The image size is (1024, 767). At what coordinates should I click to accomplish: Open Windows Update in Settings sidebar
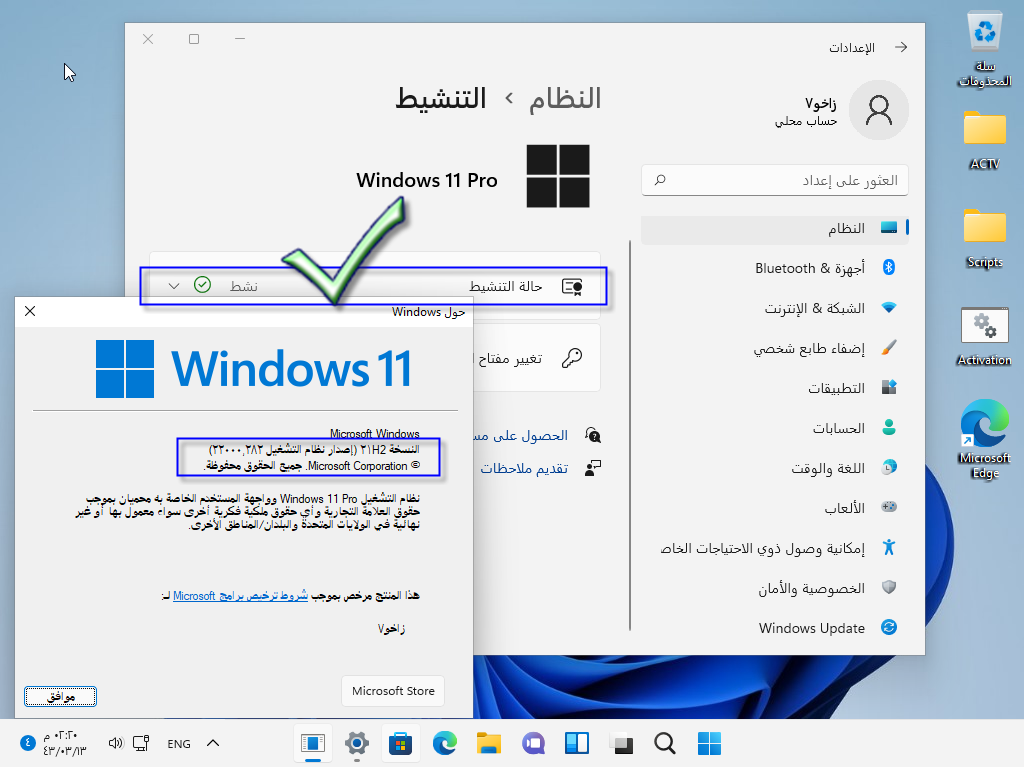click(x=775, y=628)
